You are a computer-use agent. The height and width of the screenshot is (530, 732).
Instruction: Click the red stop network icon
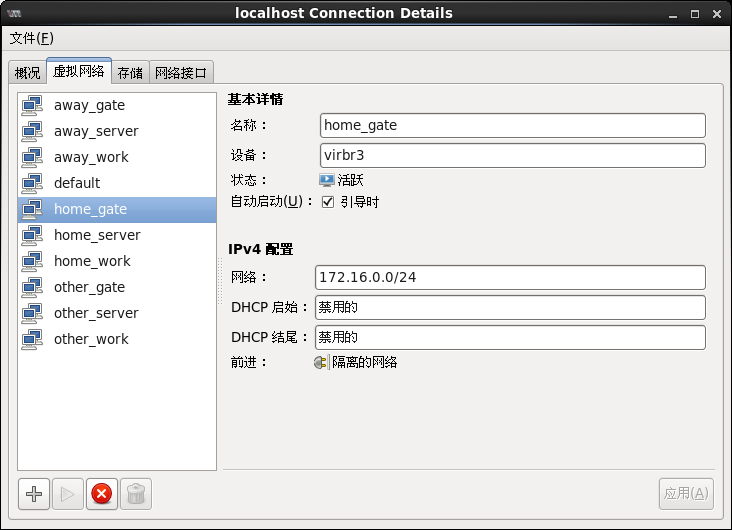coord(101,493)
